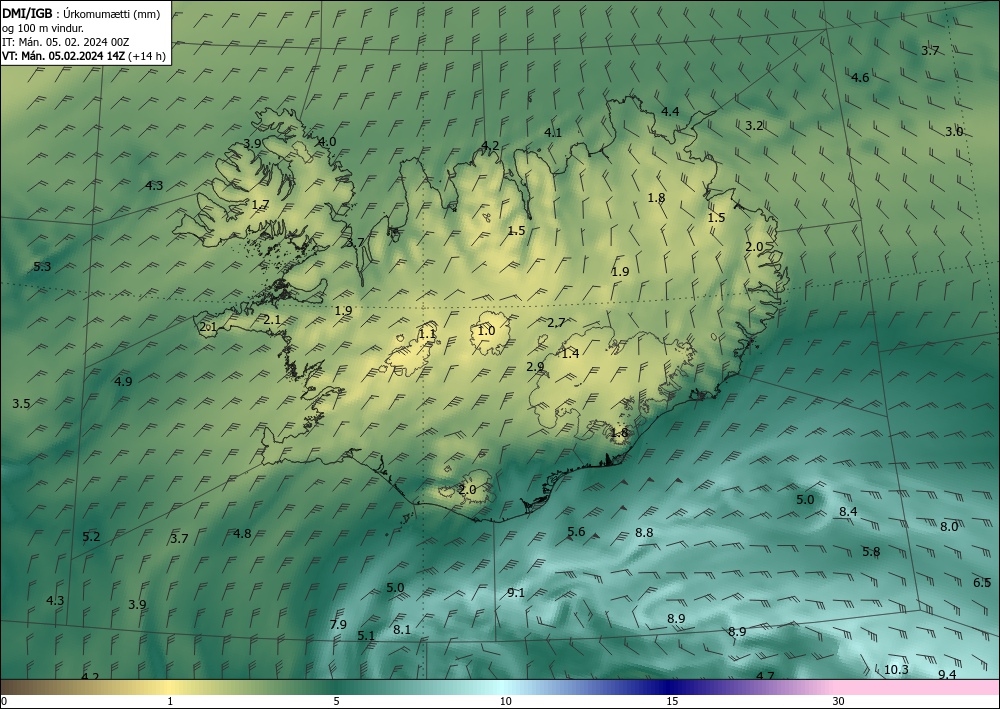The height and width of the screenshot is (709, 1000).
Task: Click the 1.4 value label on the map
Action: coord(570,353)
